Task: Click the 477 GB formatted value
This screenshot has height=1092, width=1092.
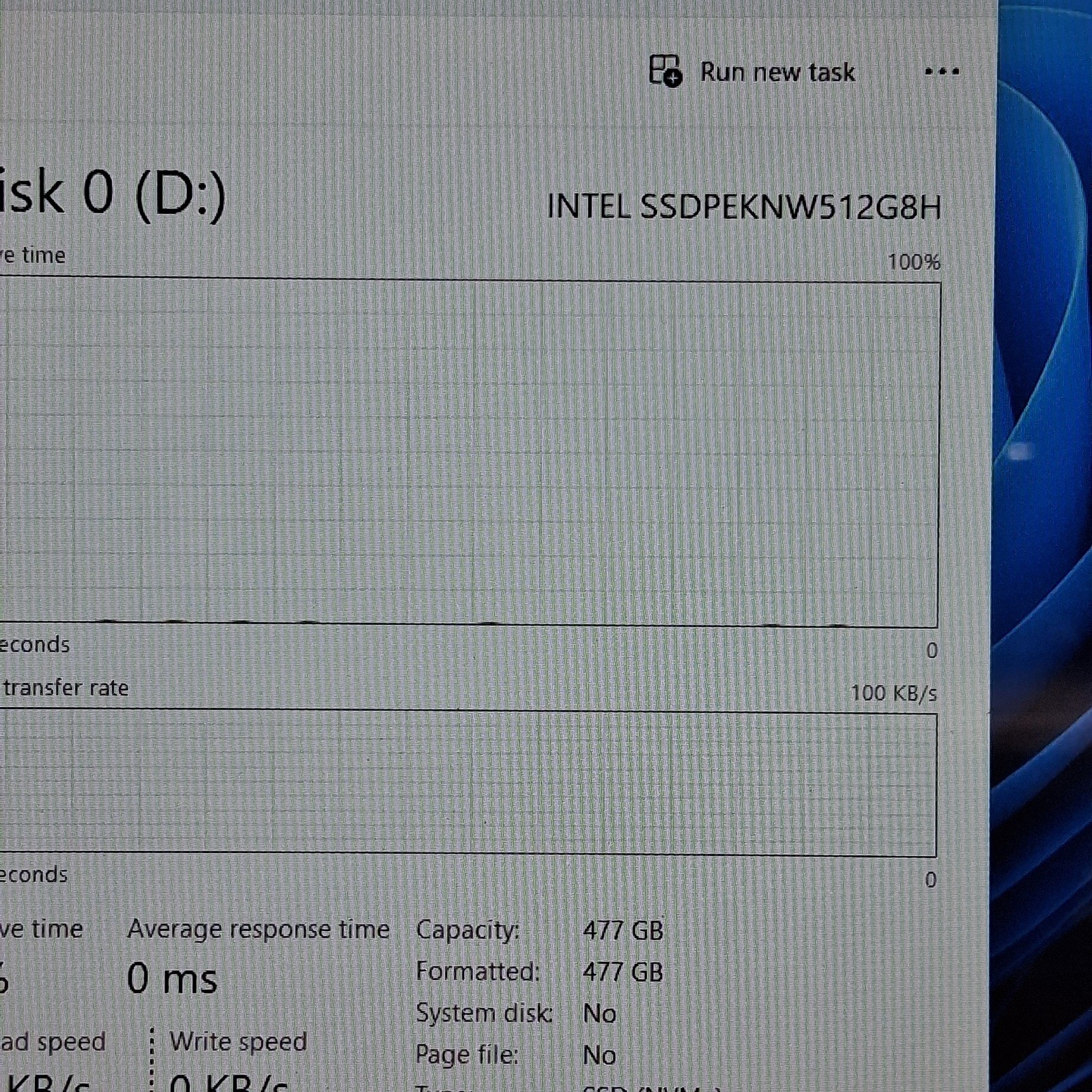Action: click(622, 972)
